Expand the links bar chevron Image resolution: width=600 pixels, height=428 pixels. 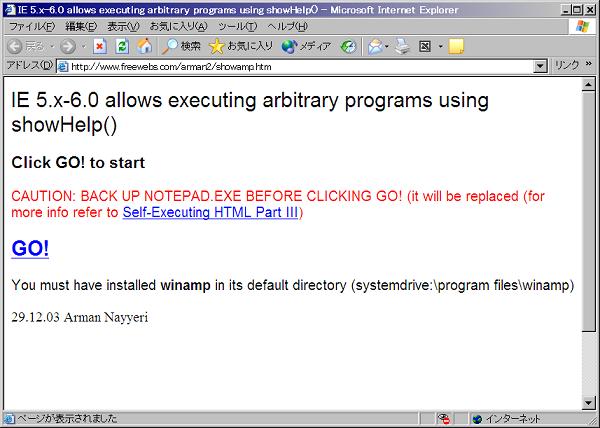click(589, 64)
